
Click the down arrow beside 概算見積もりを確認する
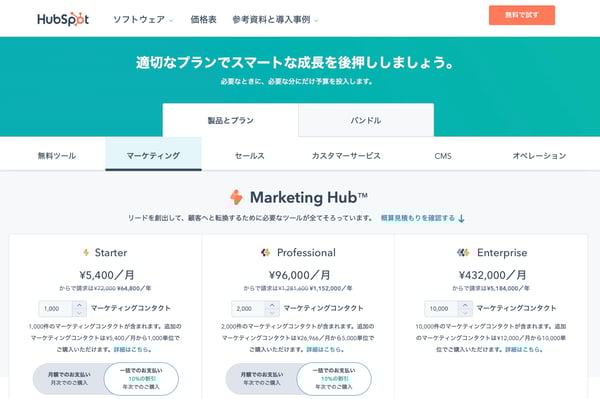tap(461, 218)
